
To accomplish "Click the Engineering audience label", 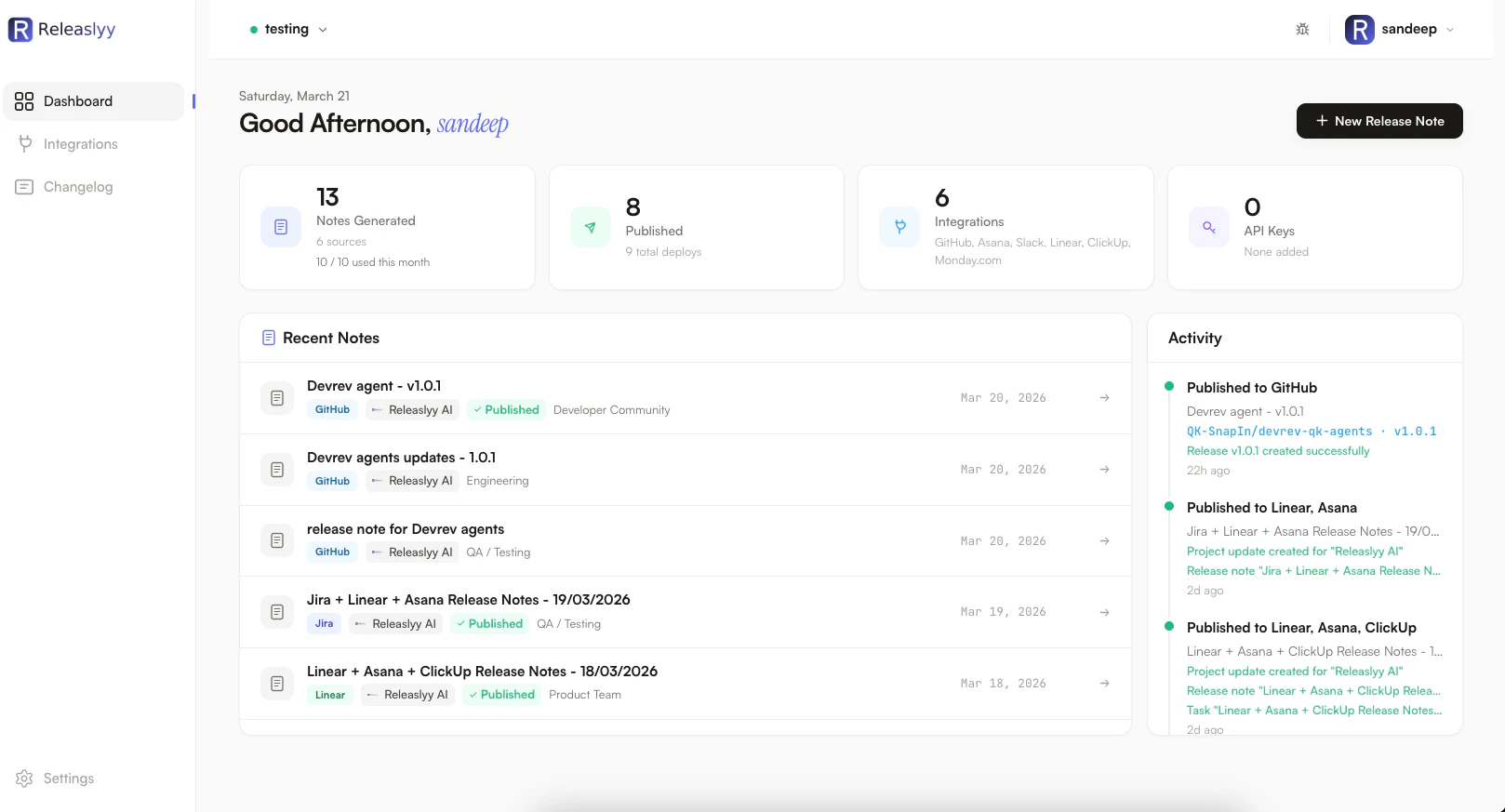I will [498, 481].
